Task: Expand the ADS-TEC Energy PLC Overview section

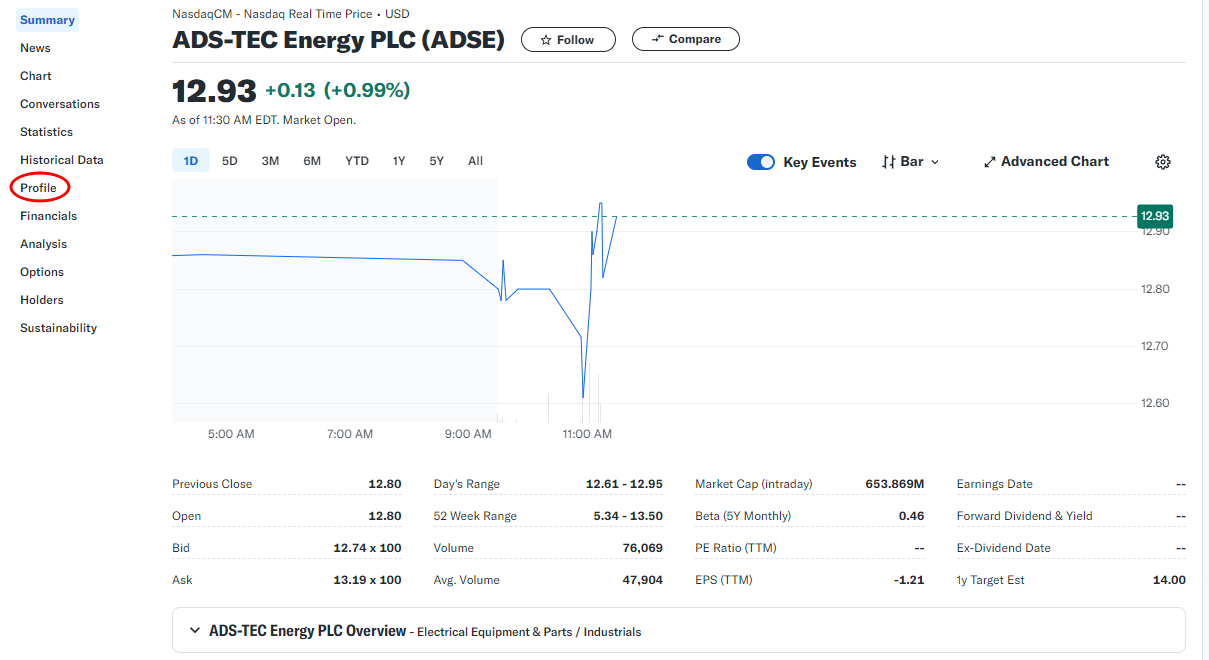Action: 679,631
